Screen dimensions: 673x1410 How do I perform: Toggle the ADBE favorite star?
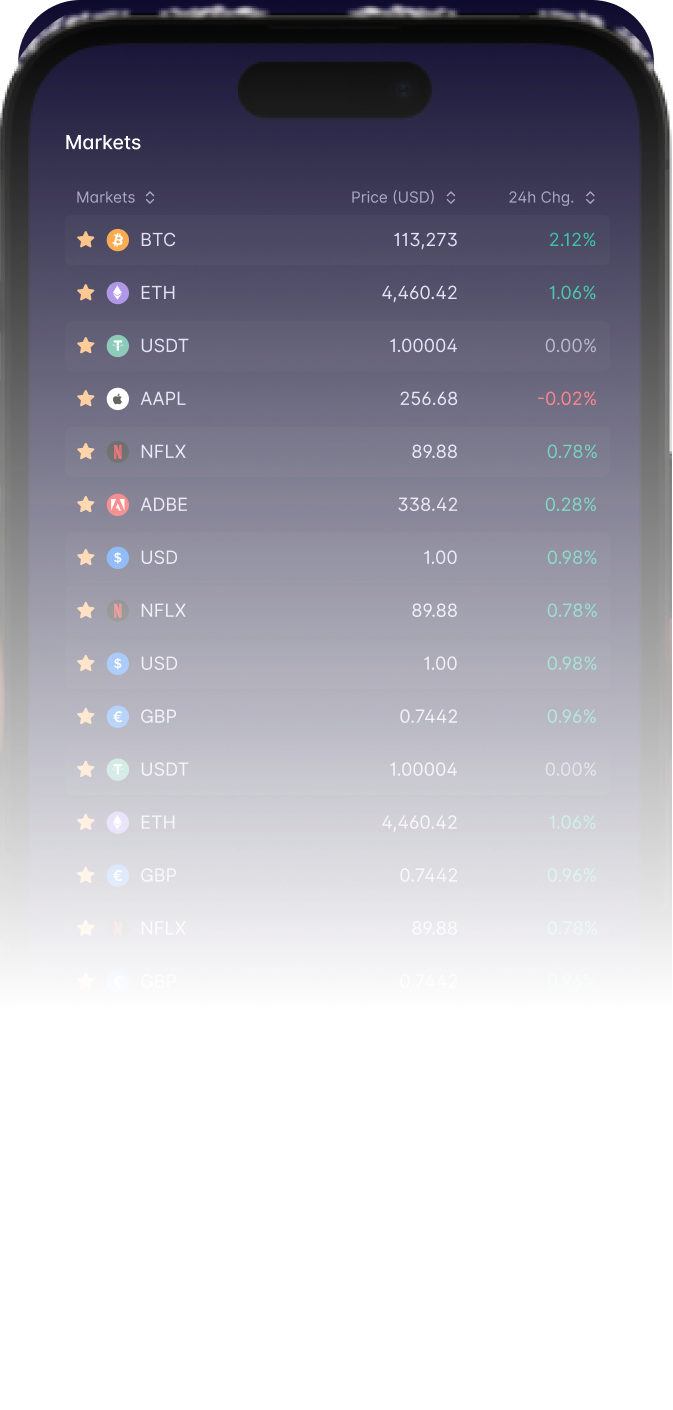[86, 505]
